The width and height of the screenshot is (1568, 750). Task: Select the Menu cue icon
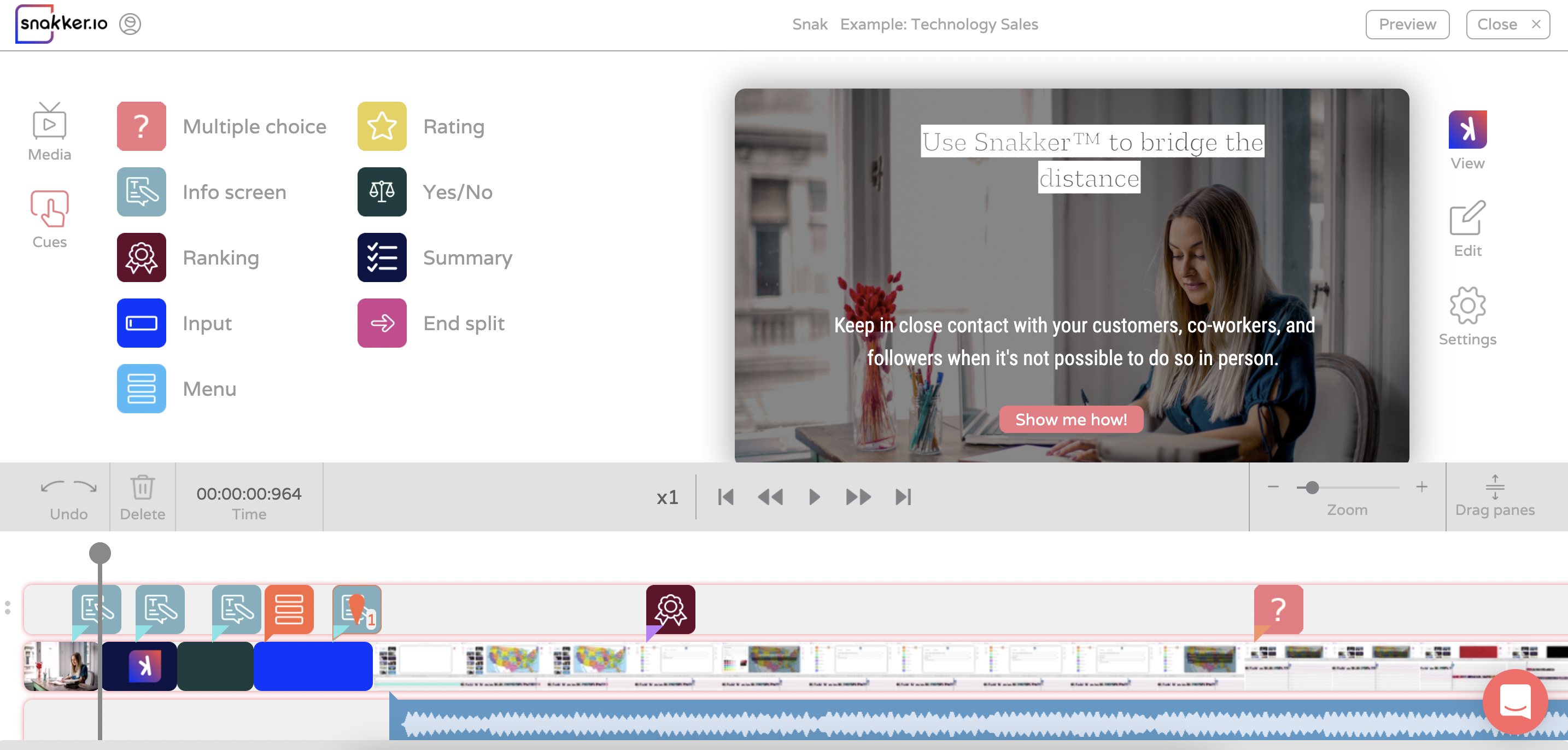click(141, 388)
